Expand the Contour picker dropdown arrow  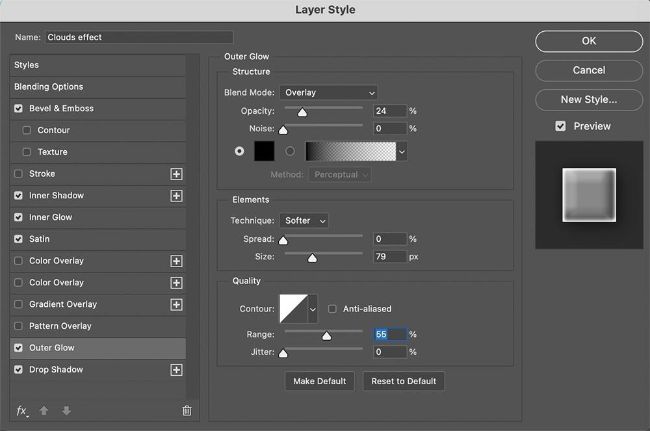point(313,309)
